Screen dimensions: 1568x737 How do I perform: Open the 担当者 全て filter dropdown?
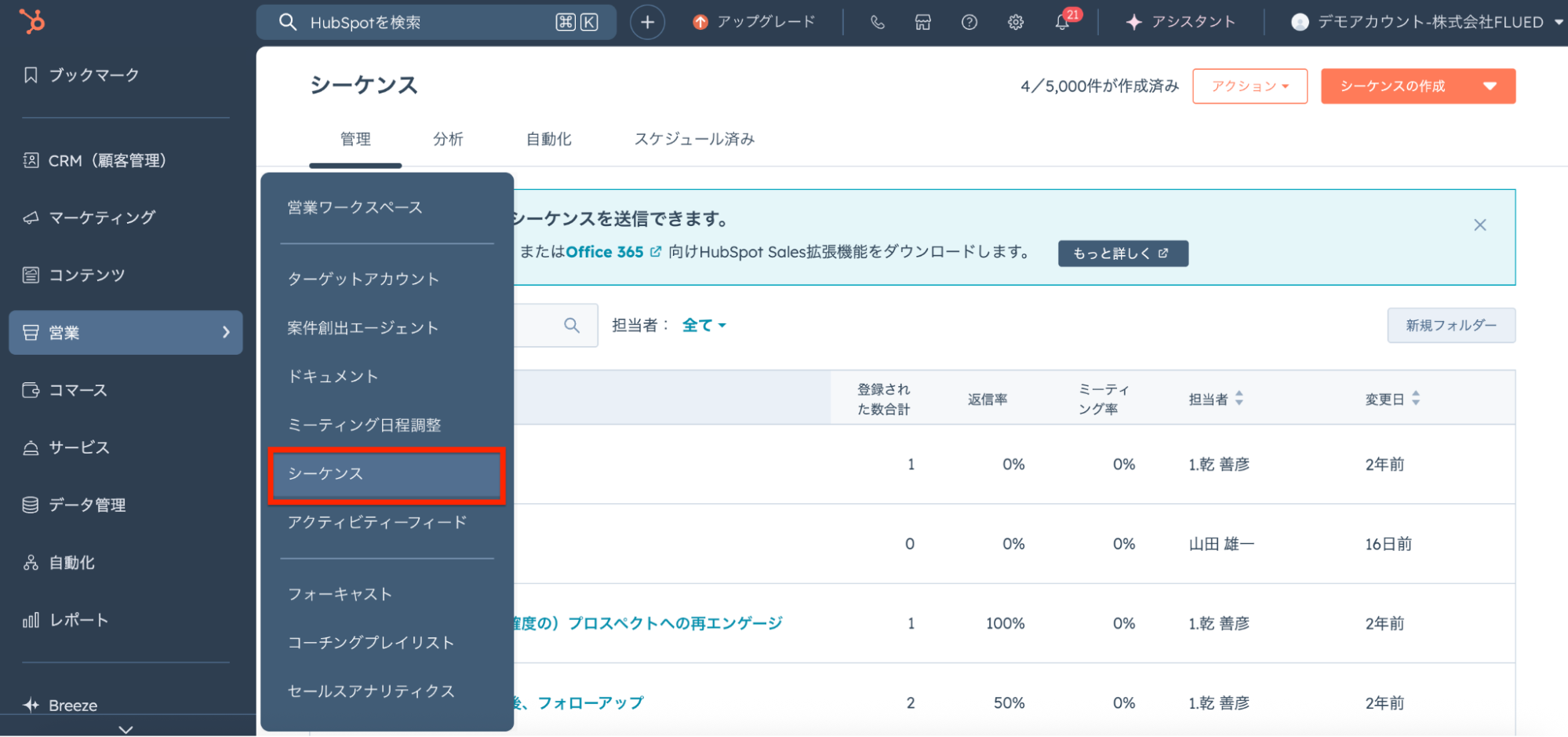(704, 325)
